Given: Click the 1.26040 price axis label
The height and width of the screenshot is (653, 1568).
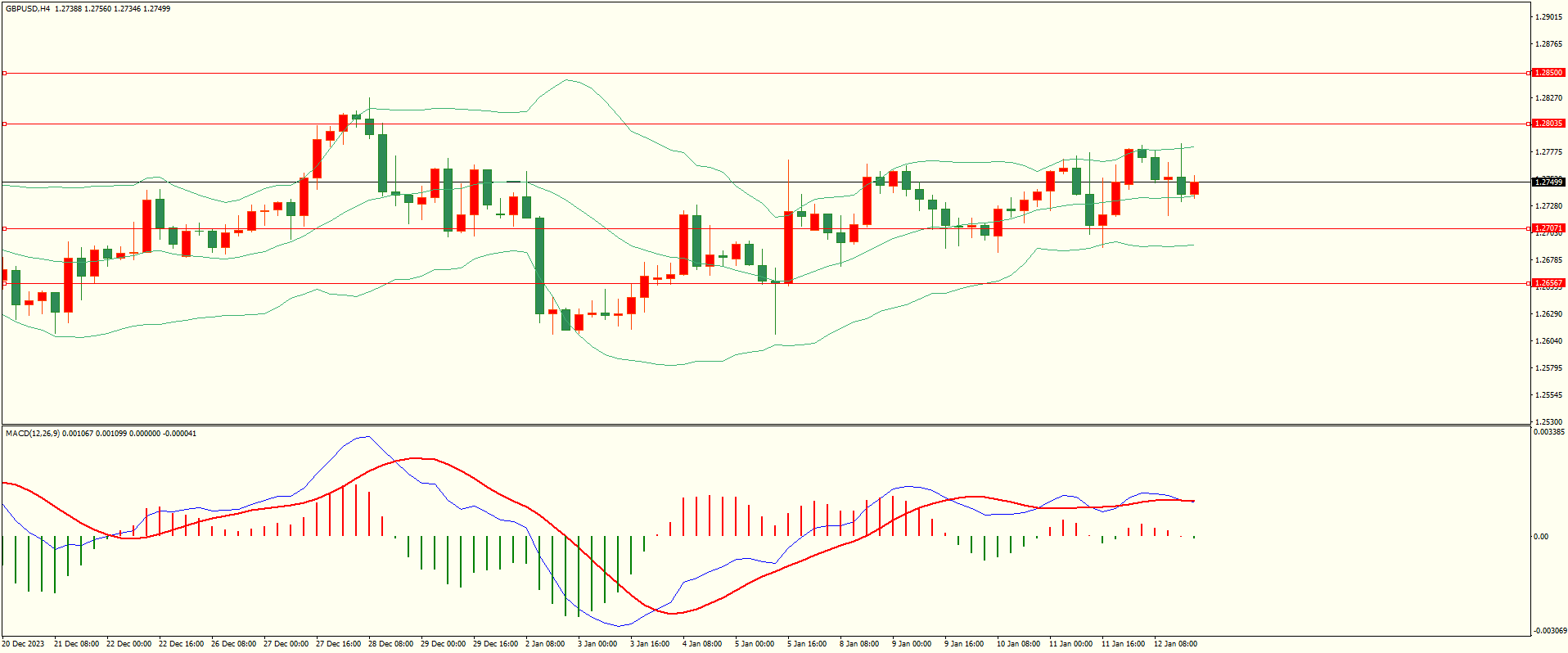Looking at the screenshot, I should [x=1549, y=341].
